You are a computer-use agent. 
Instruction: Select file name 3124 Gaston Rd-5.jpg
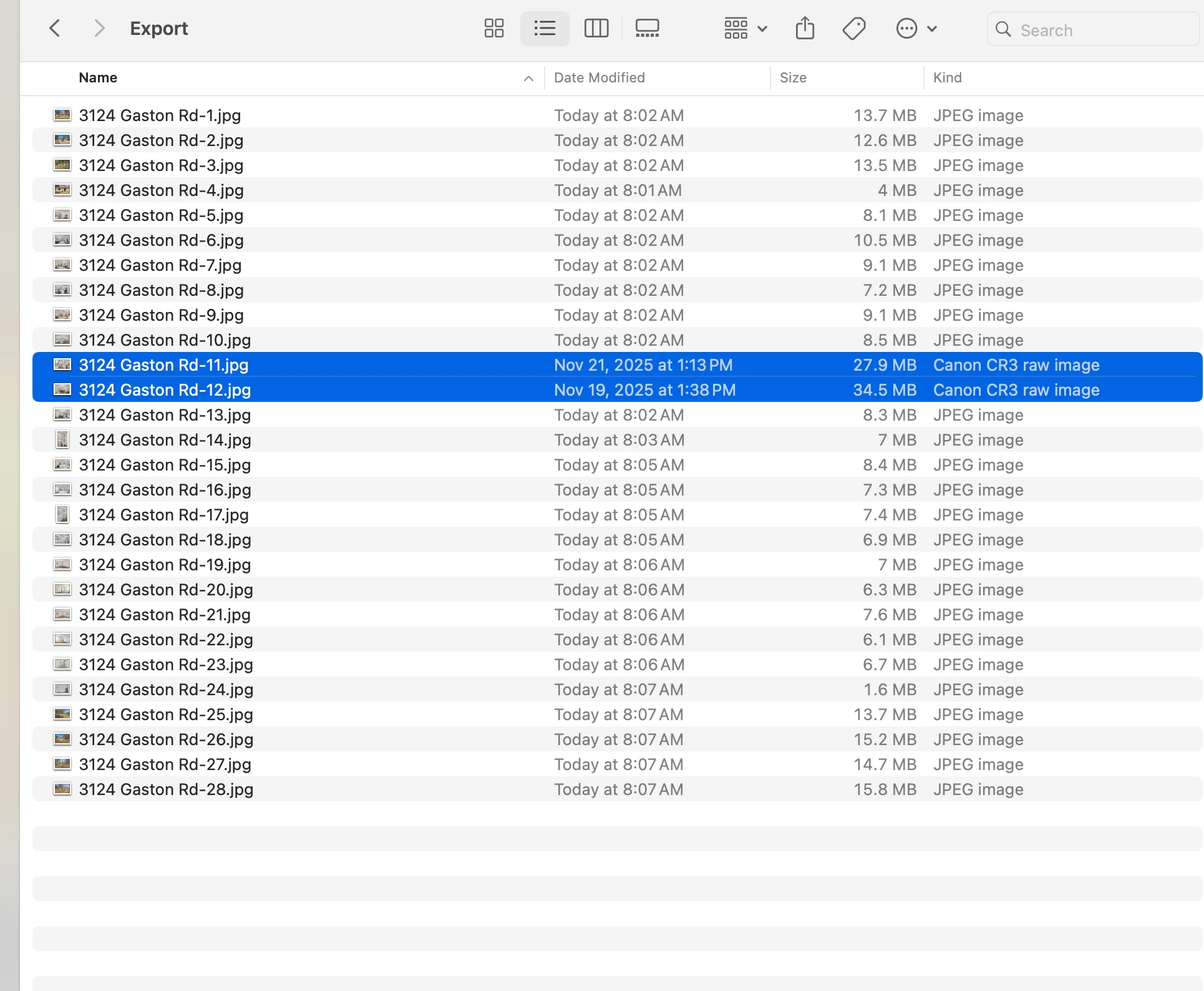click(x=161, y=215)
